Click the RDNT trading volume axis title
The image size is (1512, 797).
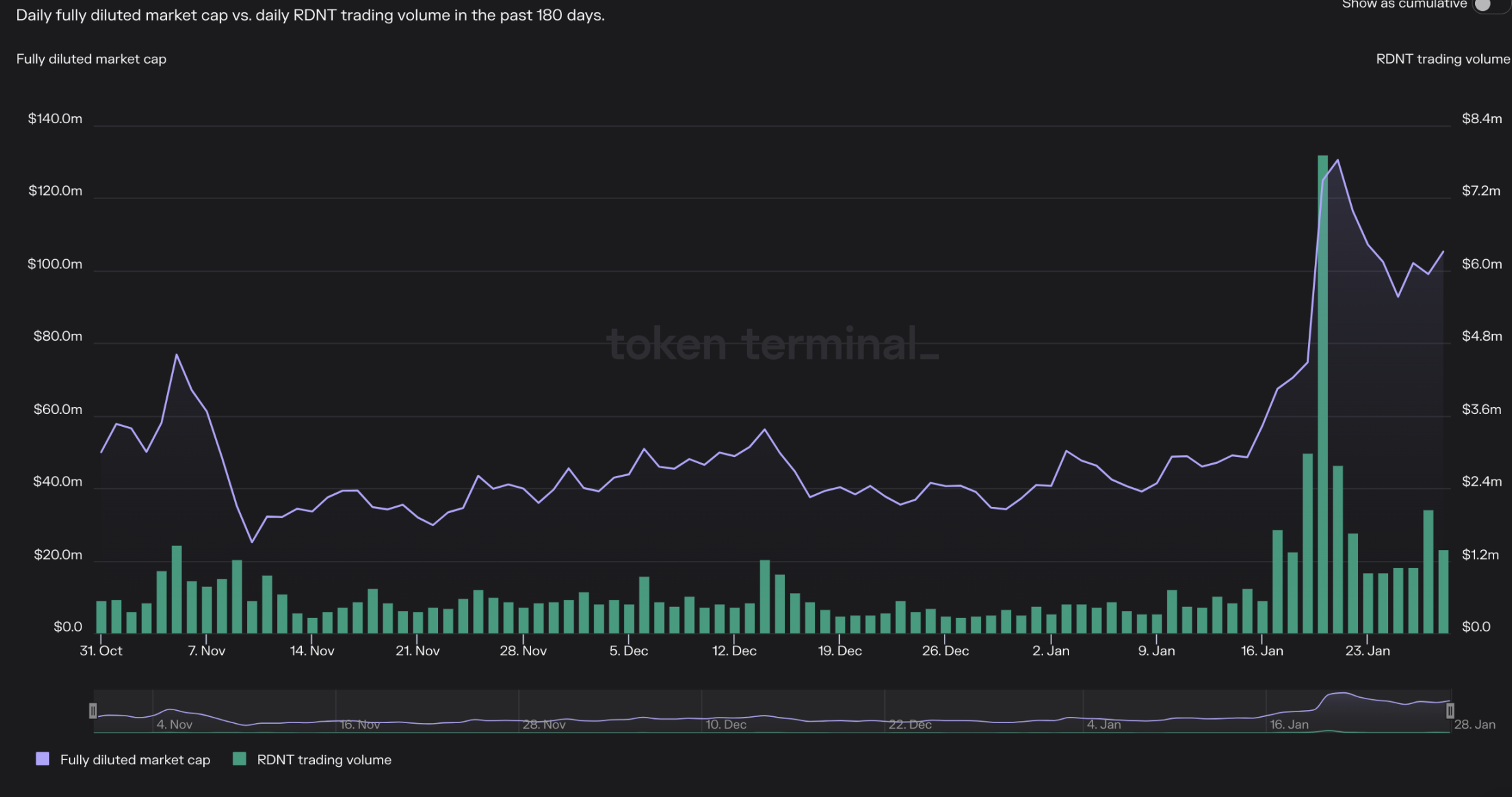[1443, 60]
